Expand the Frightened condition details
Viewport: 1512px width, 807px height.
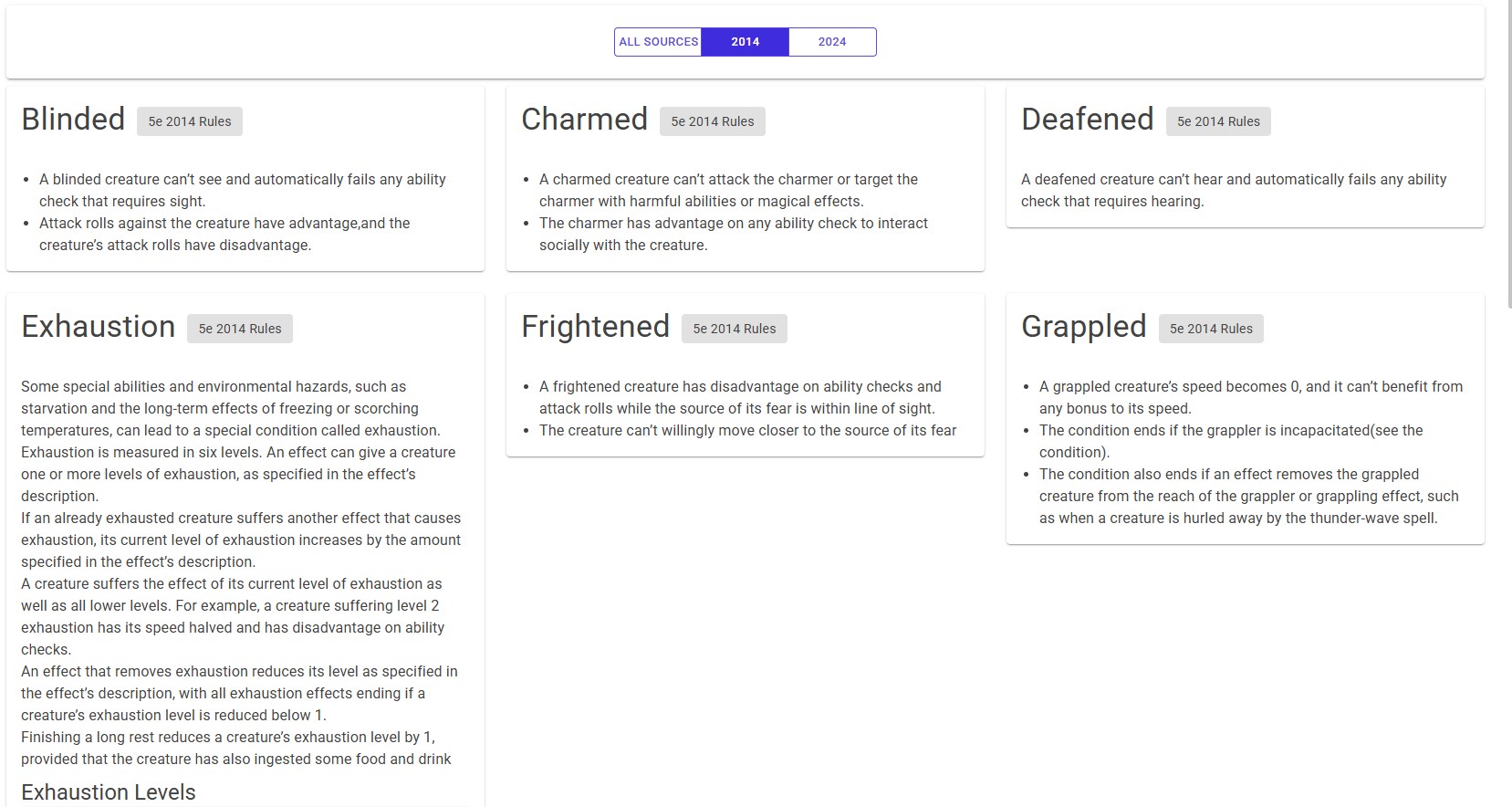click(744, 374)
